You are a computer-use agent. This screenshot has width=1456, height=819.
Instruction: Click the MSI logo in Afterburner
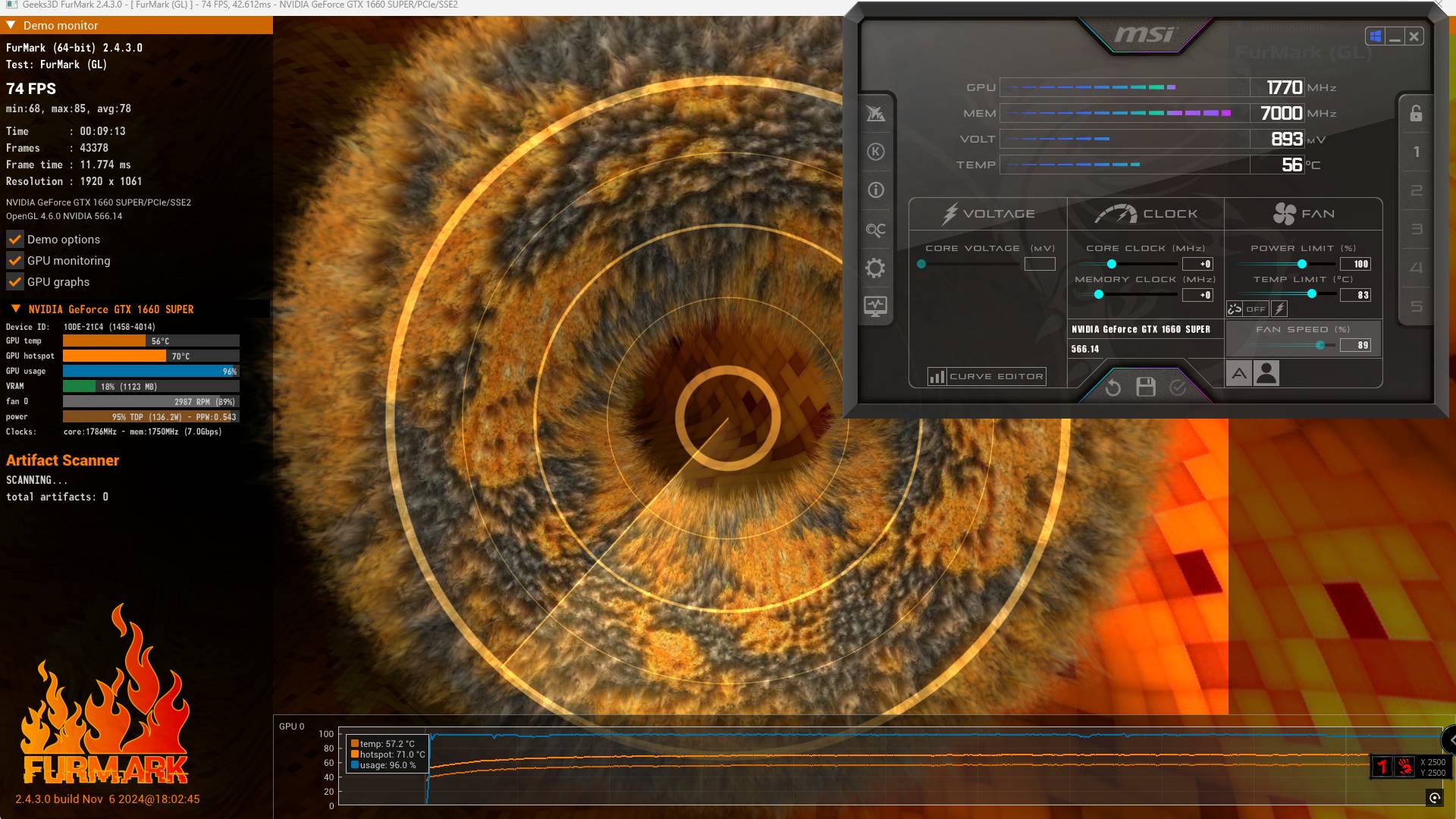1144,34
